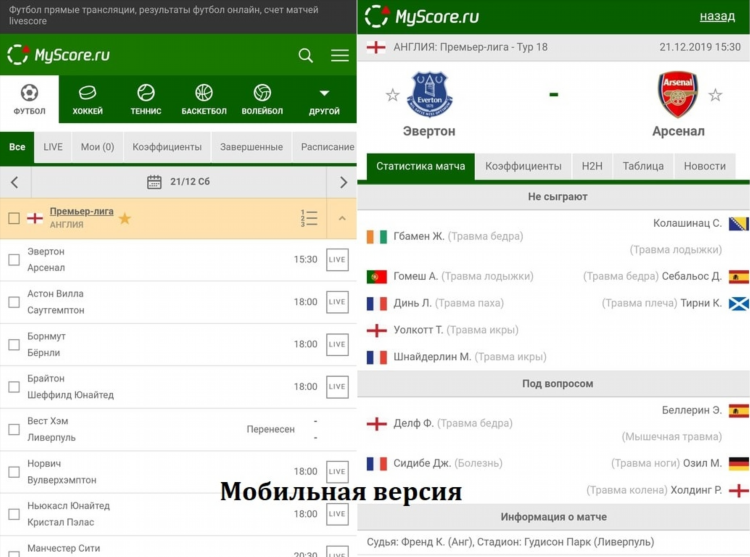The width and height of the screenshot is (750, 557).
Task: Select the LIVE filter tab
Action: (x=53, y=147)
